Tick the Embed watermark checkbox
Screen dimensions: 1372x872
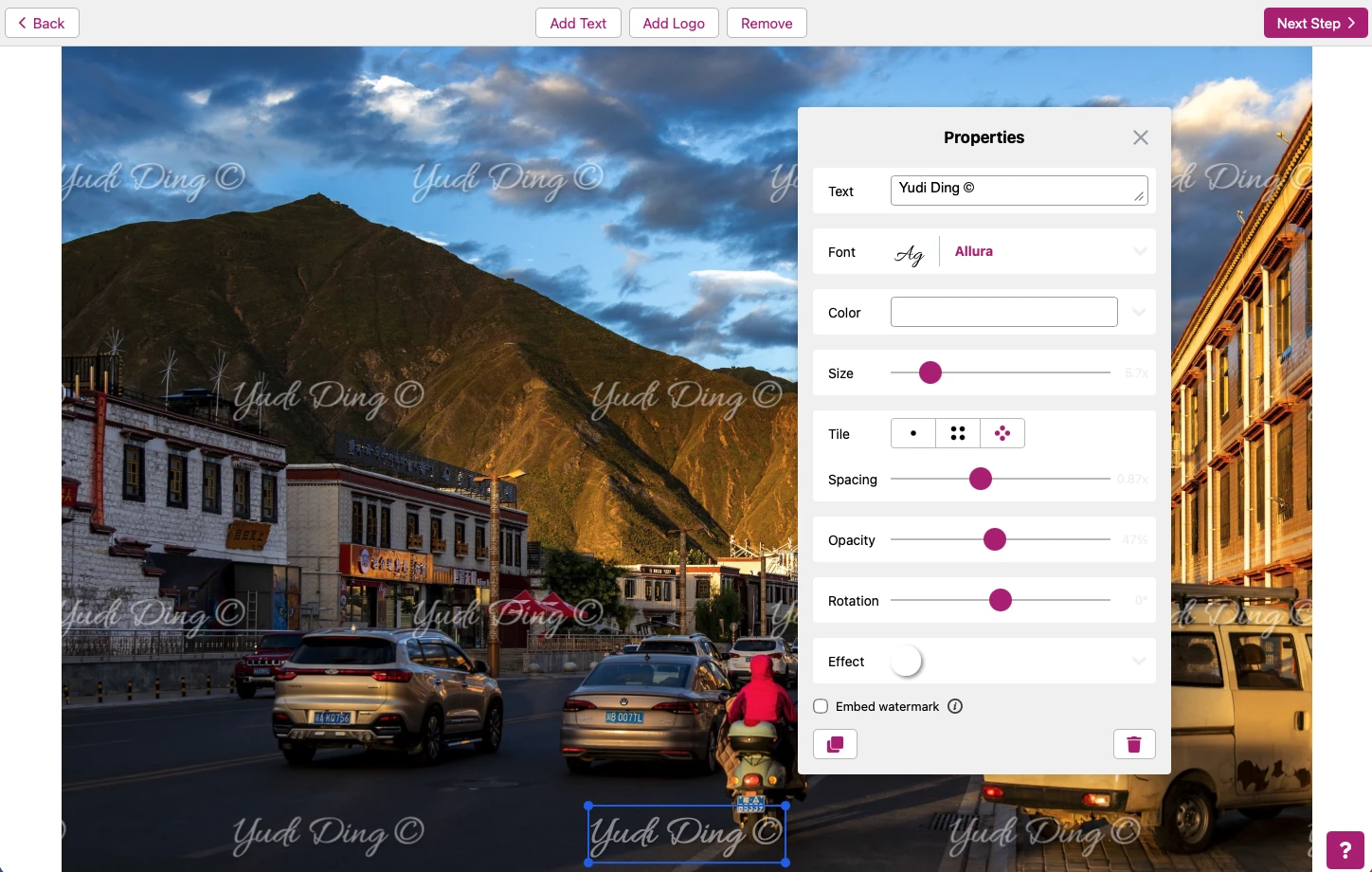coord(821,706)
